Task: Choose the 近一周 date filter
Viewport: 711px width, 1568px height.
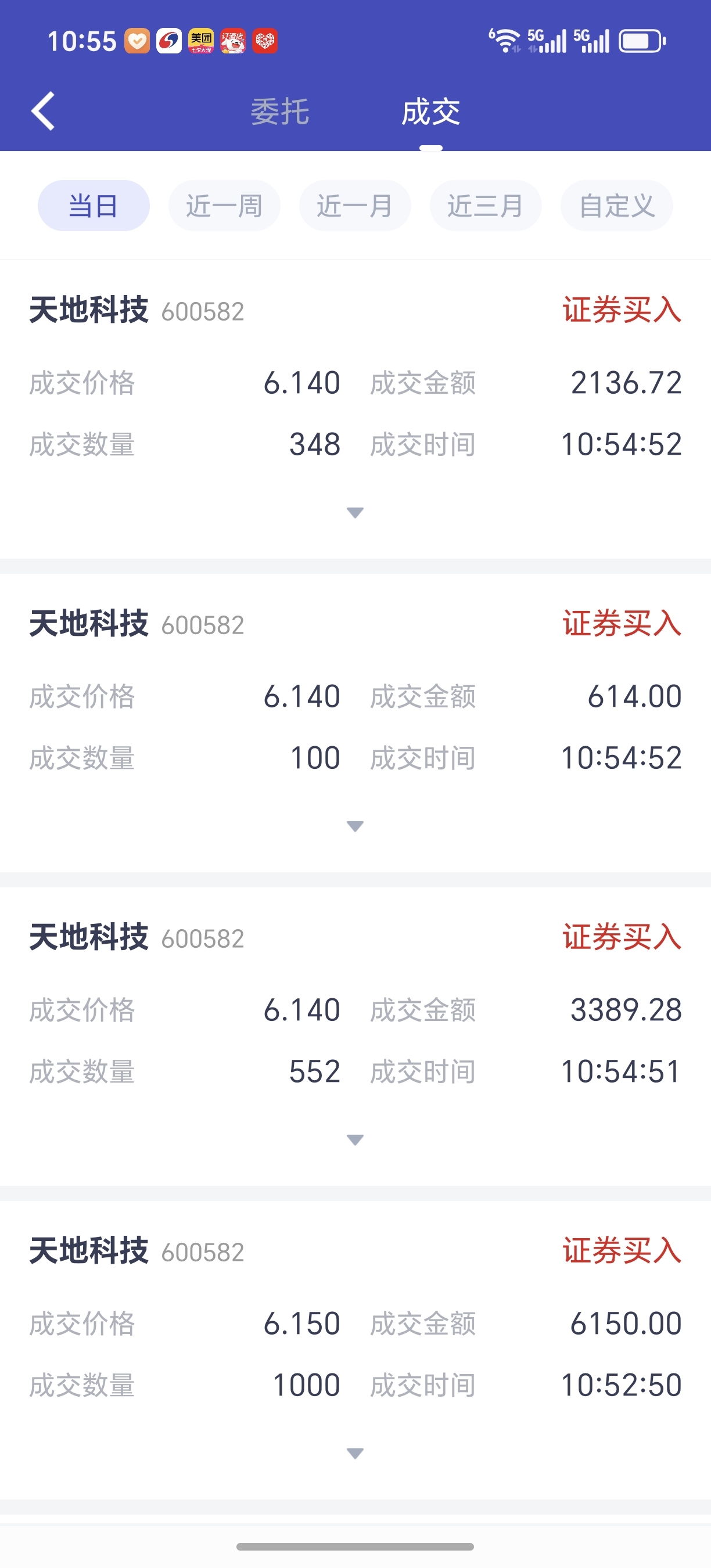Action: point(224,206)
